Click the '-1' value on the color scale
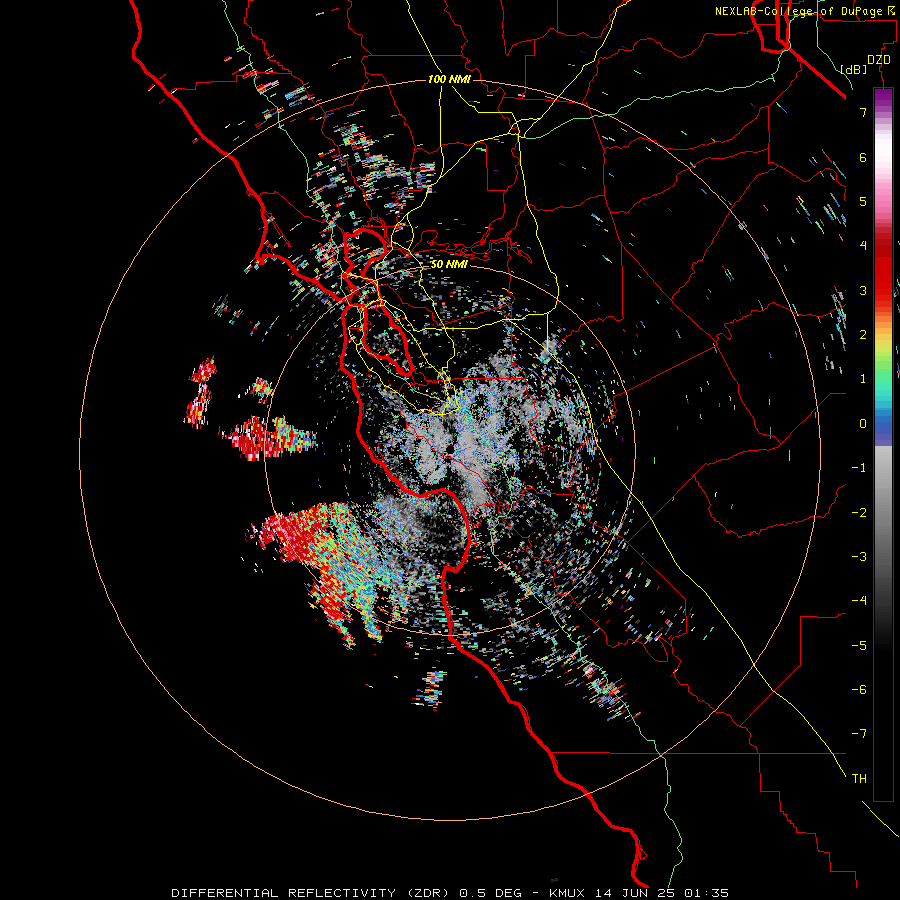 click(x=859, y=468)
